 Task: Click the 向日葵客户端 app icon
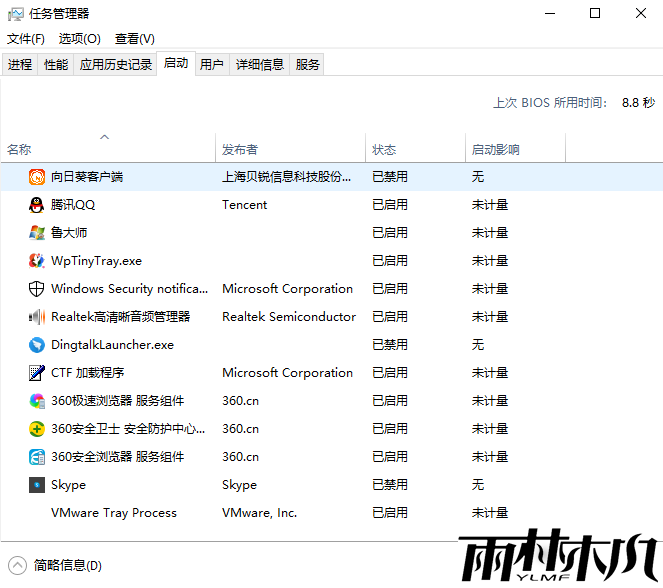36,177
